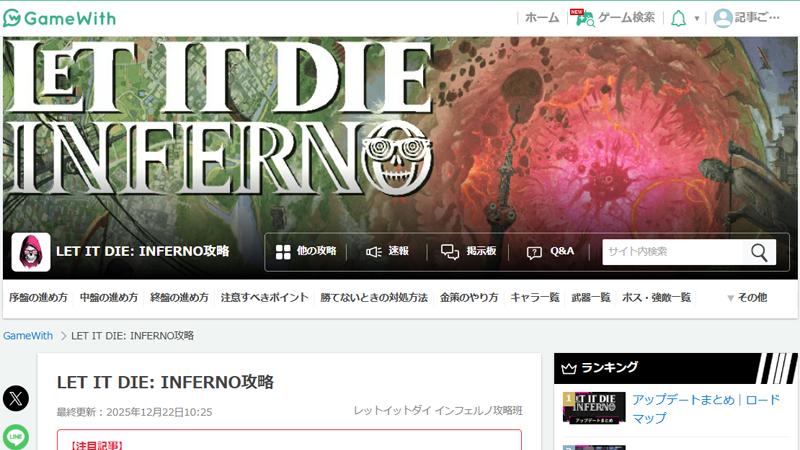Open the notifications bell
This screenshot has width=800, height=450.
(x=678, y=19)
